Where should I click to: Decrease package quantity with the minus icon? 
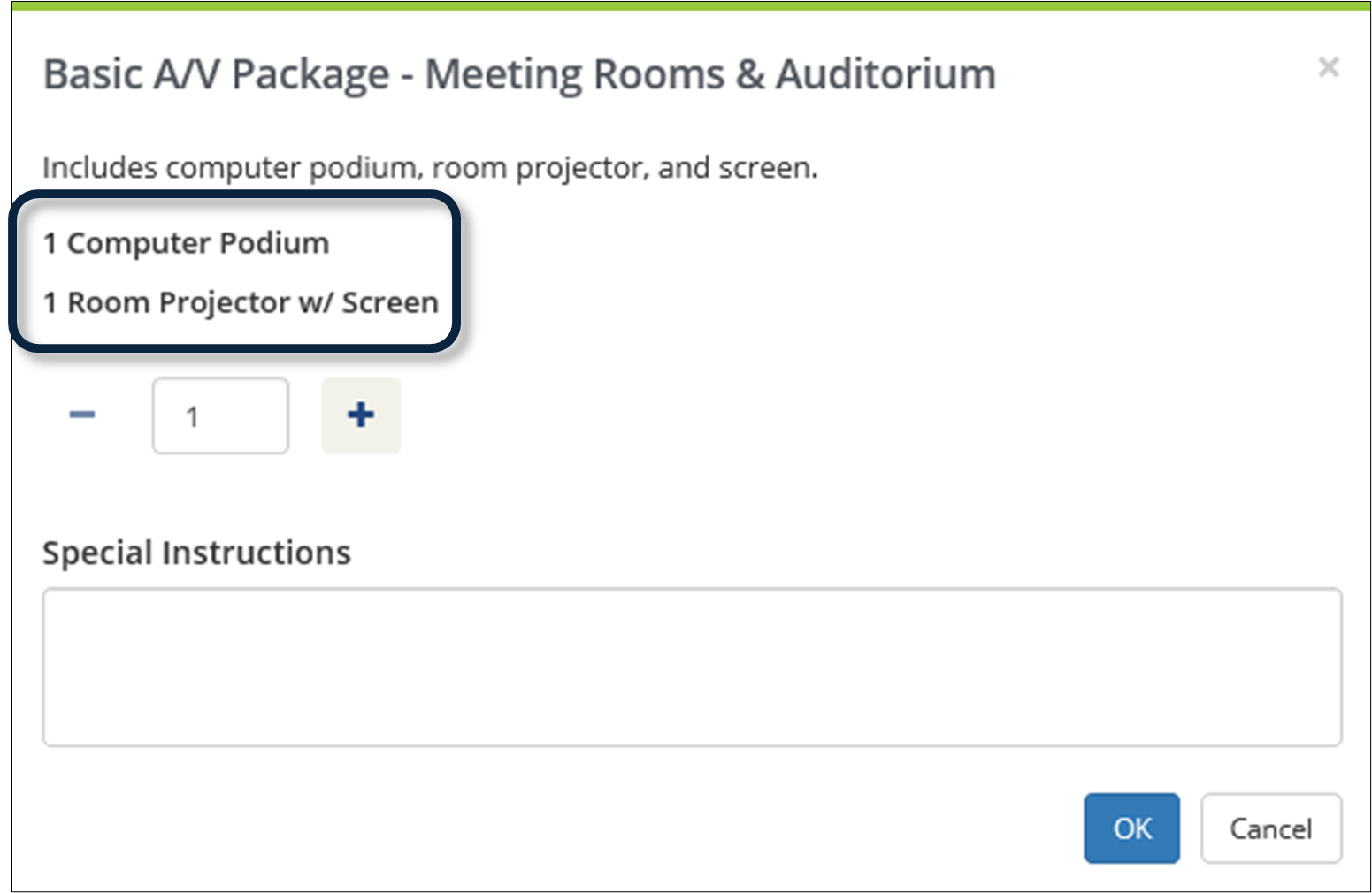82,415
